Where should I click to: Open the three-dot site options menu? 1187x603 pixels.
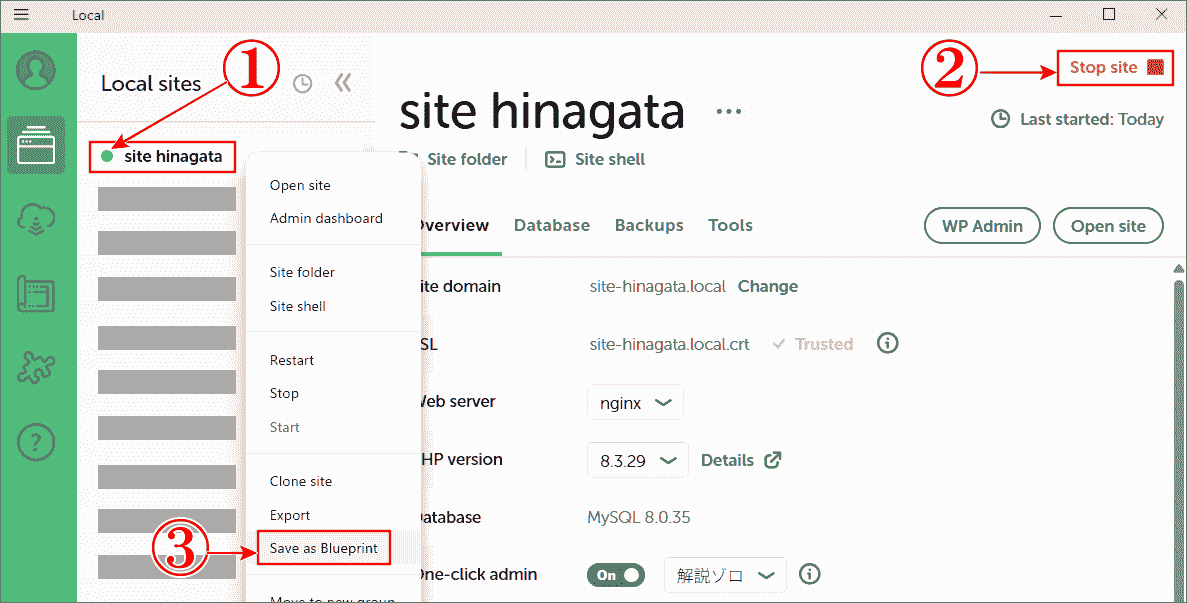pos(729,112)
